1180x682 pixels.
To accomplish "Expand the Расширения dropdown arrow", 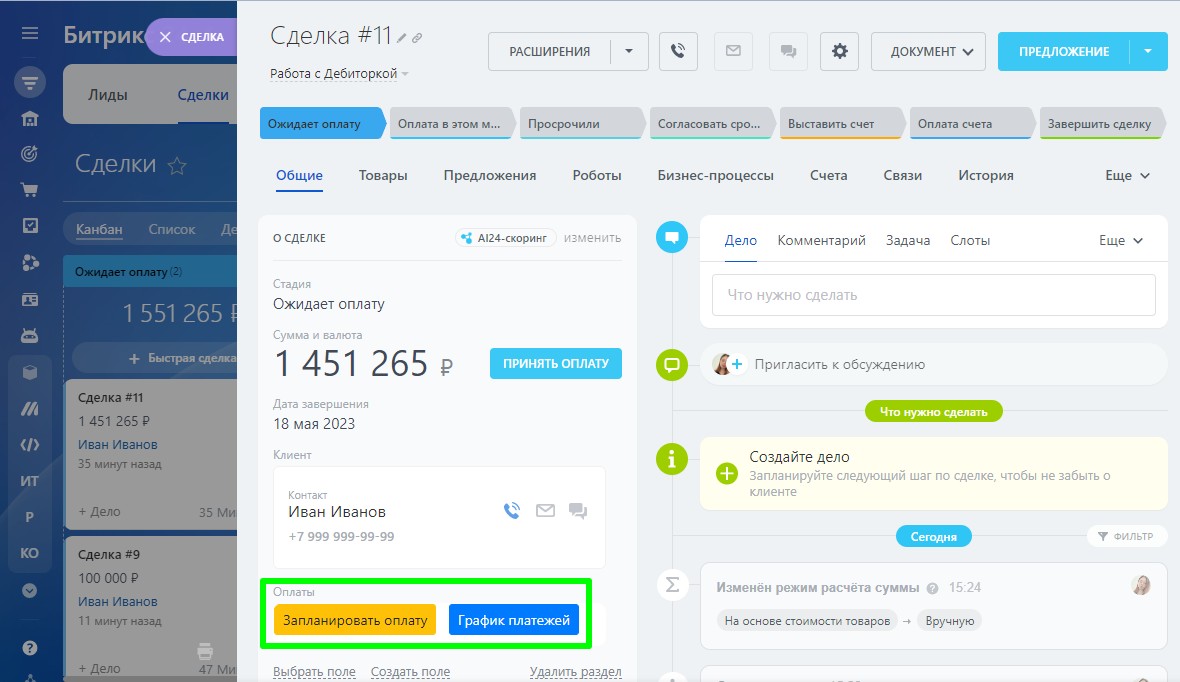I will (x=629, y=52).
